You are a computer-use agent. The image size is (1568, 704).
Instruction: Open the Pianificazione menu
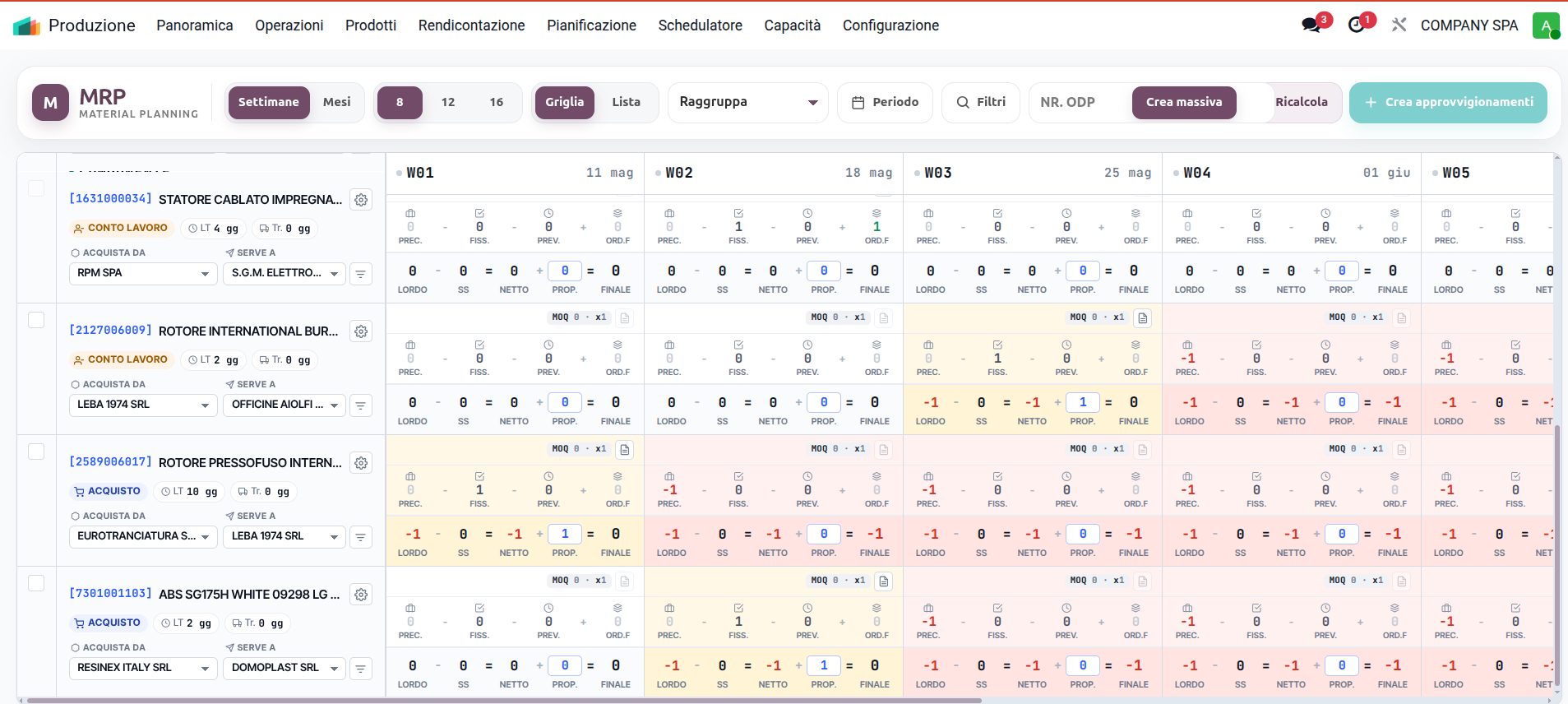coord(592,25)
